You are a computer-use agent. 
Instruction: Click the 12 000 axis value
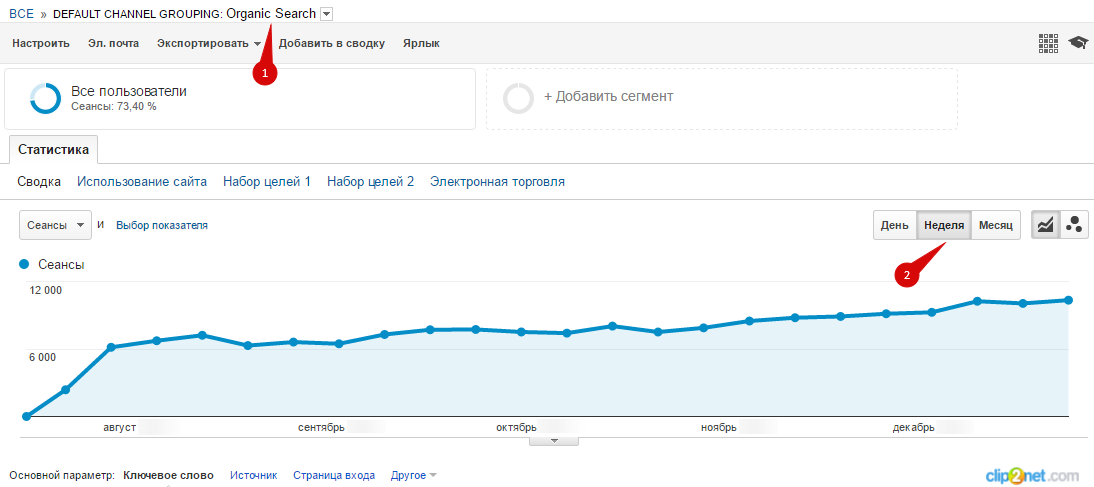pyautogui.click(x=45, y=290)
